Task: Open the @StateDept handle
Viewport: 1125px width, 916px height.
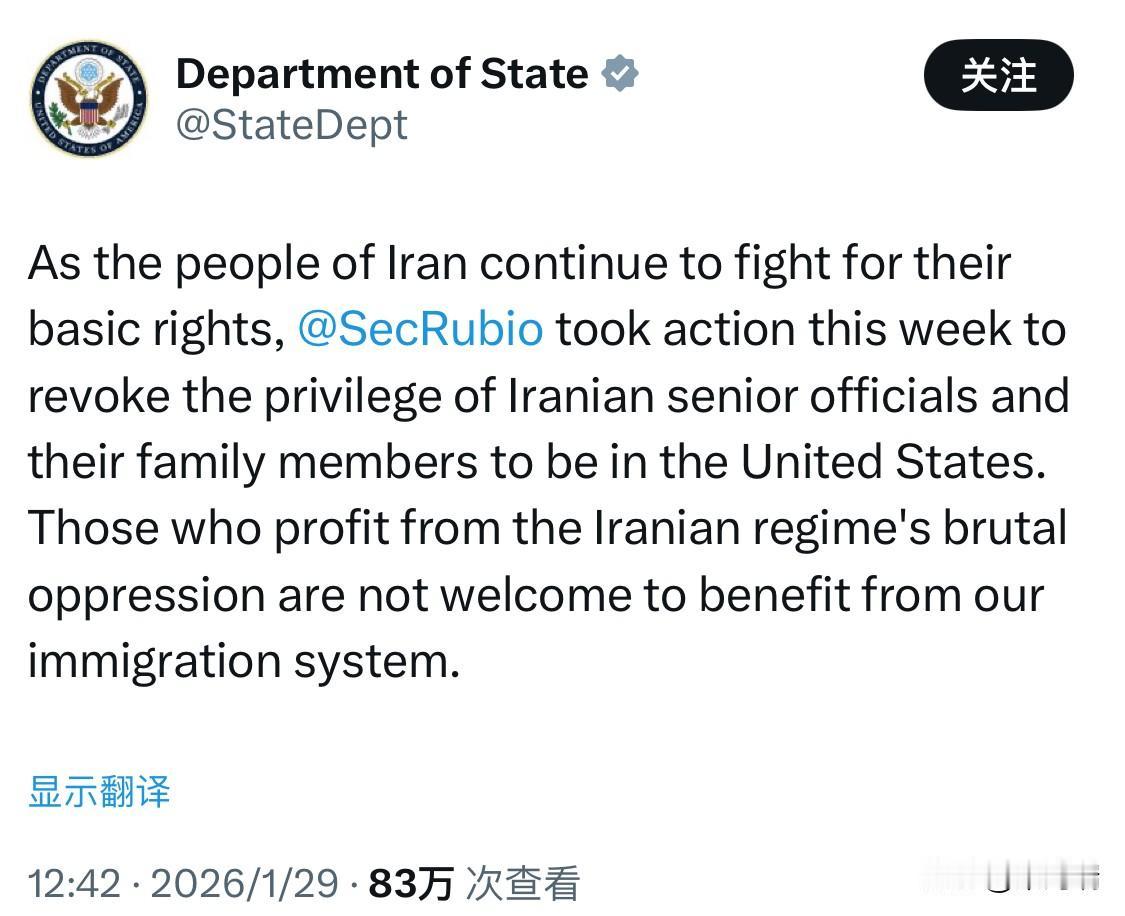Action: pyautogui.click(x=292, y=125)
